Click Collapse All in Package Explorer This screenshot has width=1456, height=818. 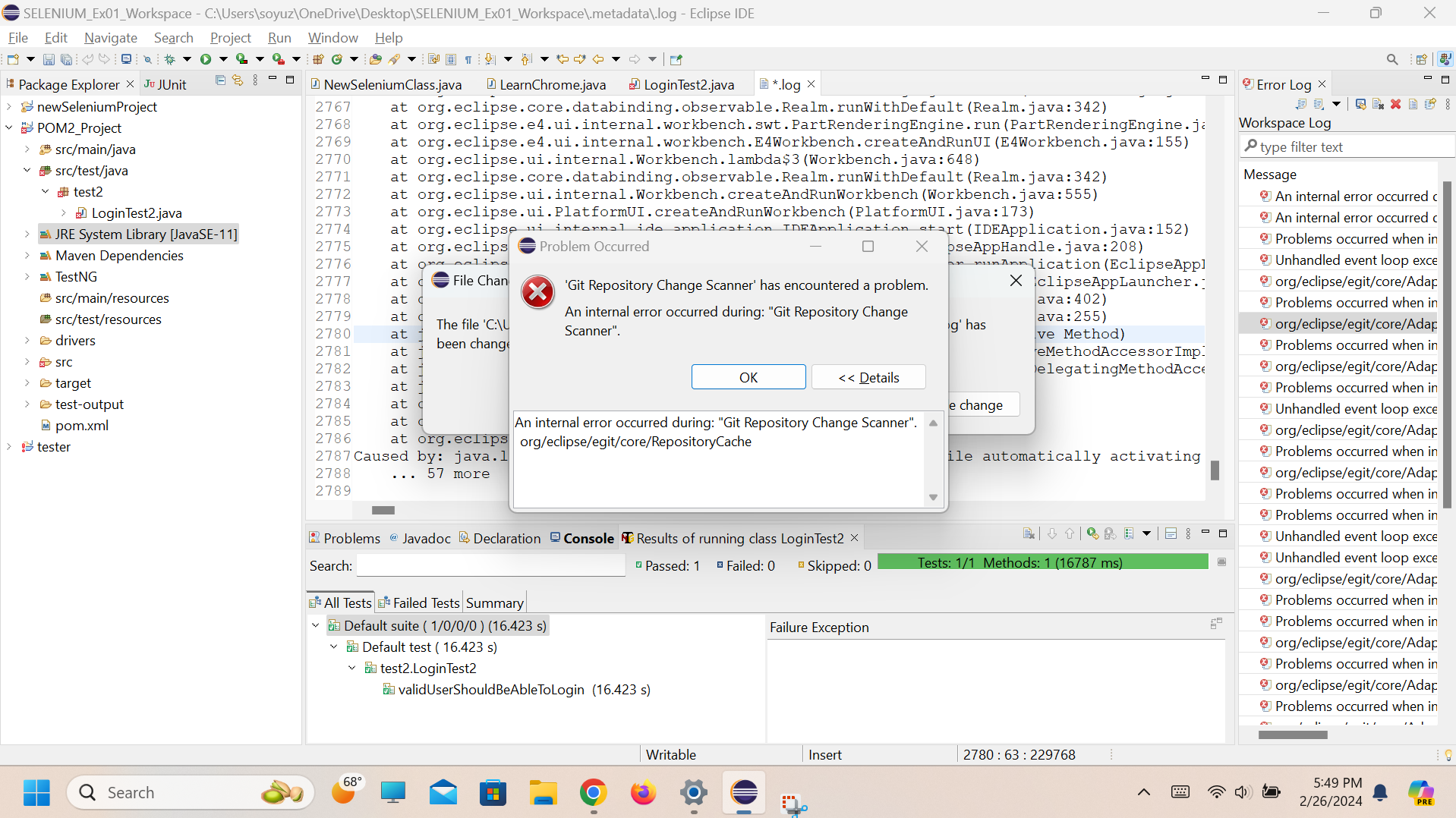pos(220,80)
